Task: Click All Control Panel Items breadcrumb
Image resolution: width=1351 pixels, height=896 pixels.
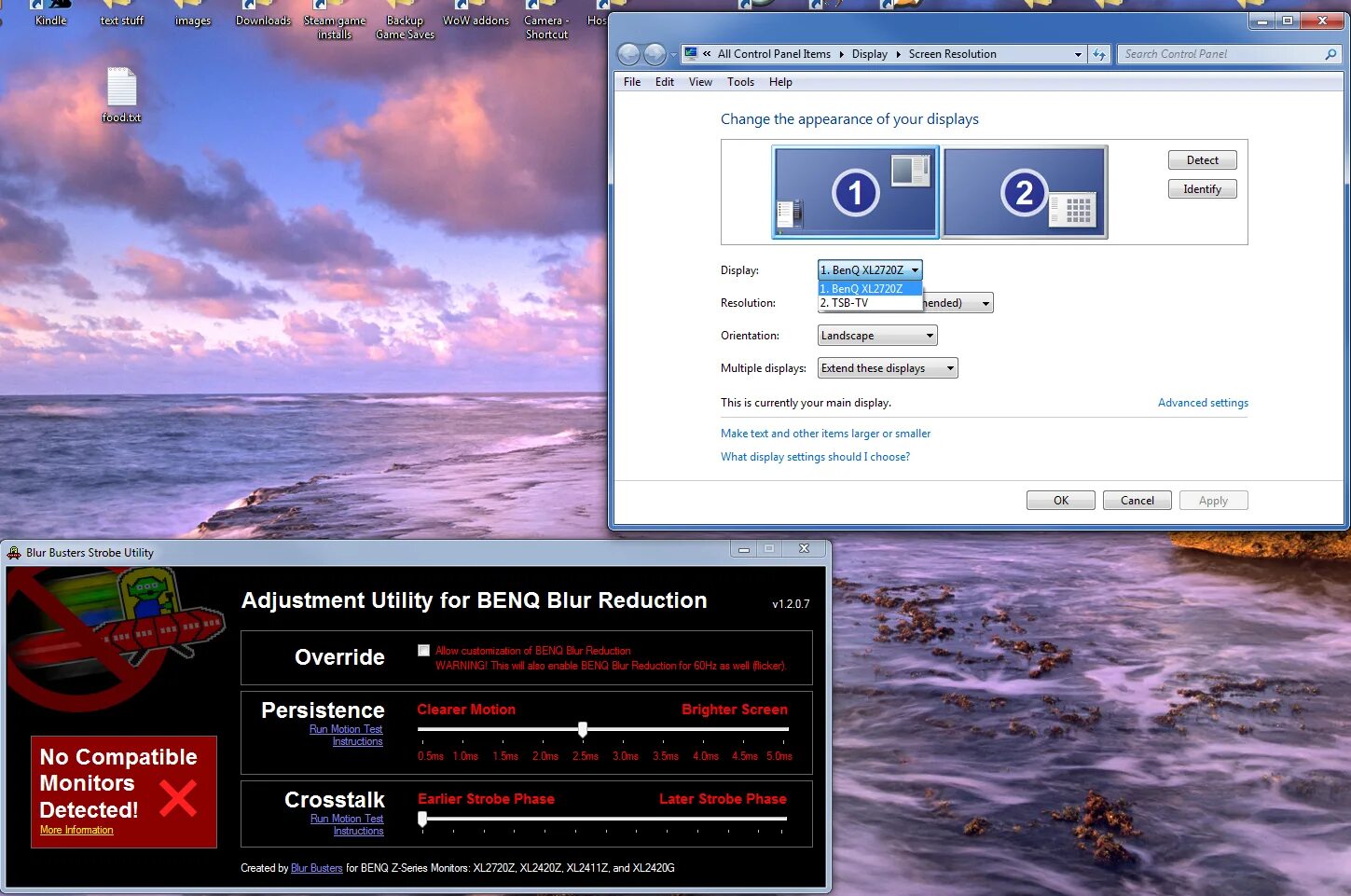Action: [774, 54]
